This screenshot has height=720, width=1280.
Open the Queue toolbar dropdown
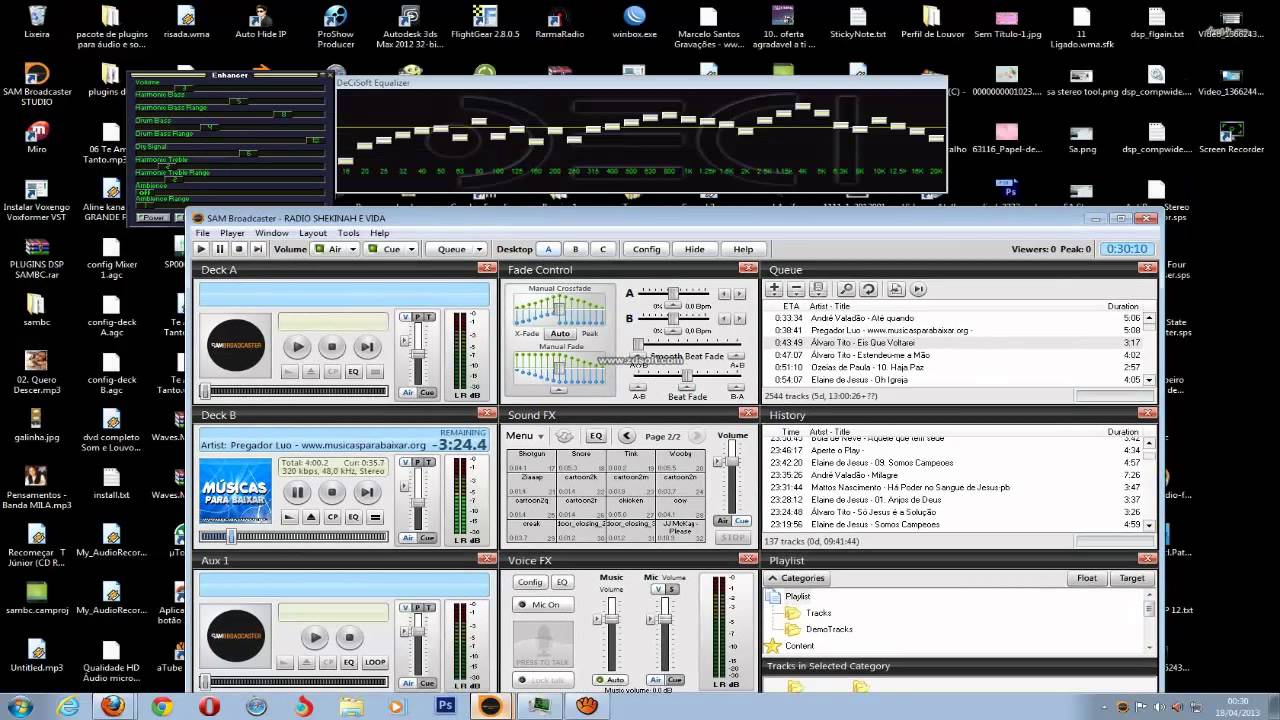coord(479,249)
